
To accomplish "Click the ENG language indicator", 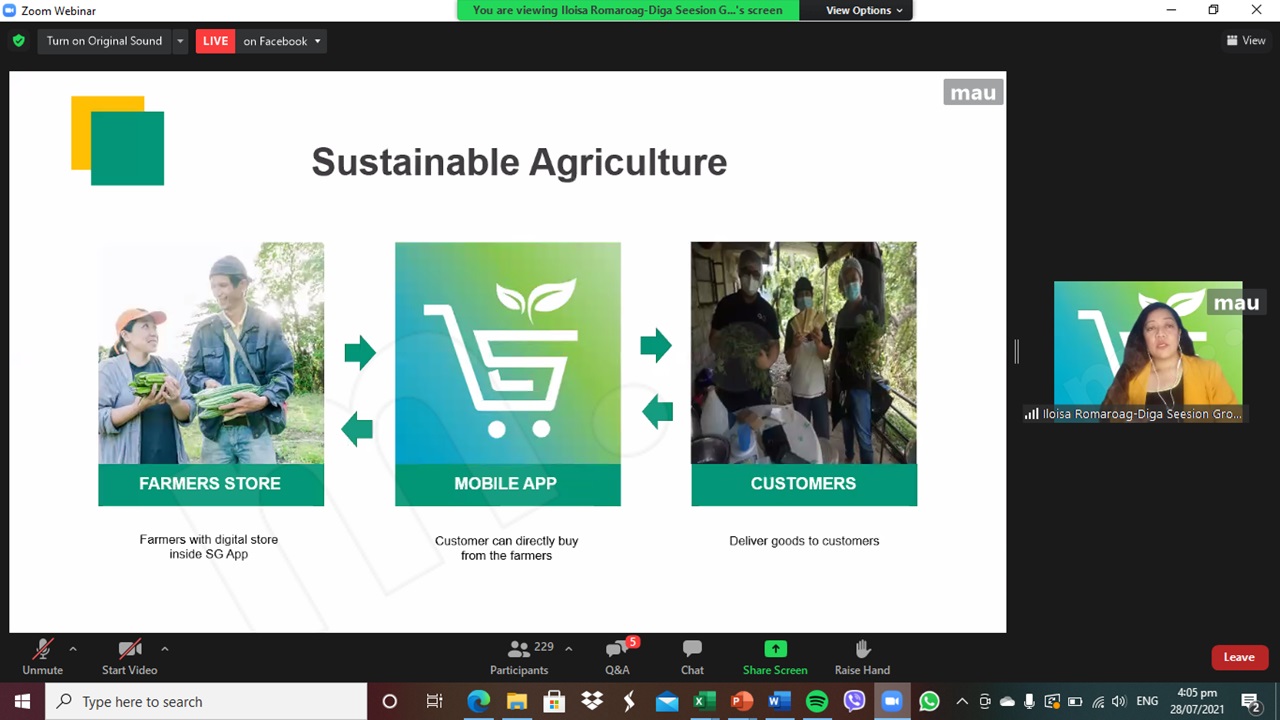I will (x=1147, y=701).
